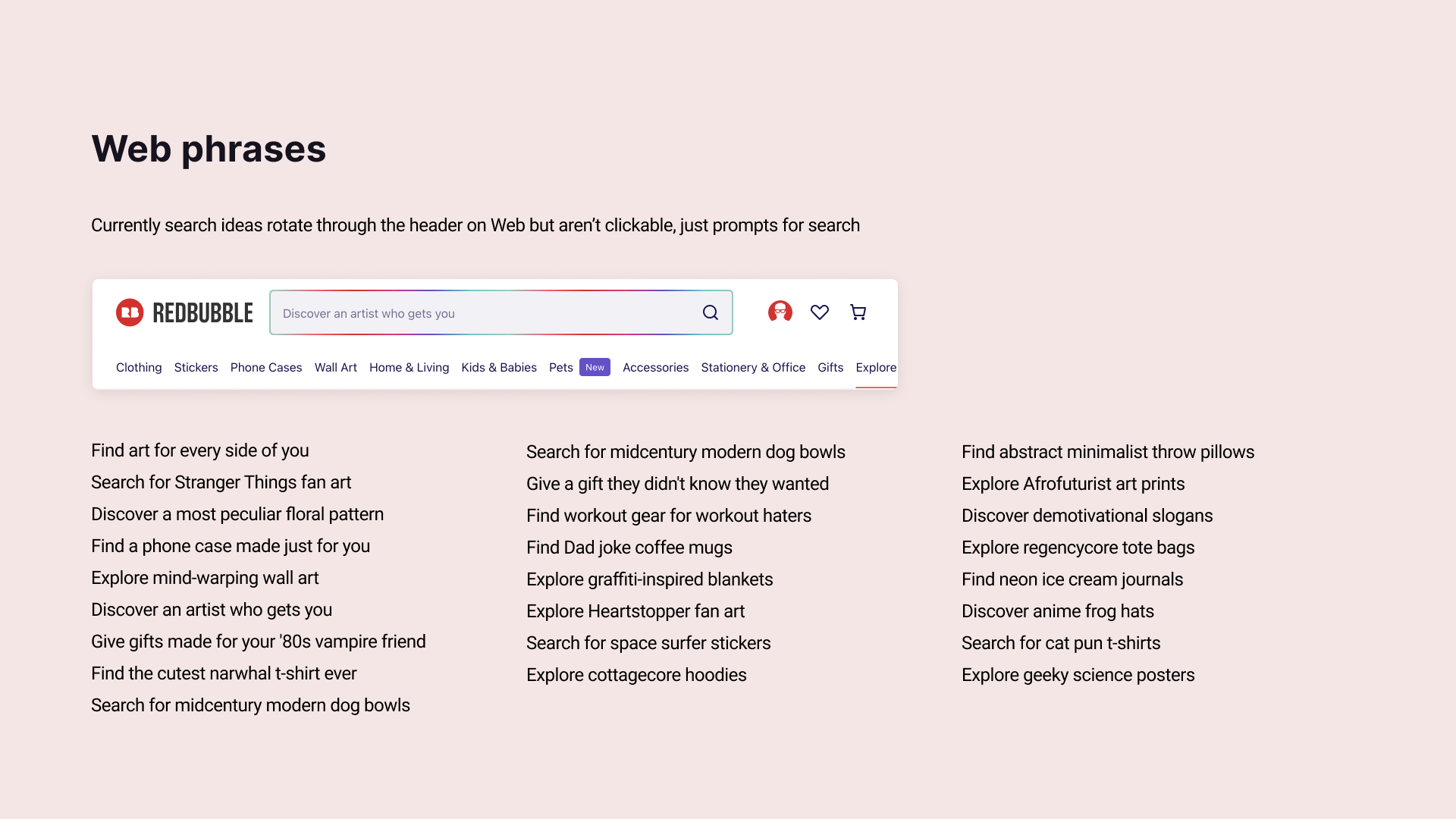
Task: Open the shopping cart icon
Action: pyautogui.click(x=858, y=312)
